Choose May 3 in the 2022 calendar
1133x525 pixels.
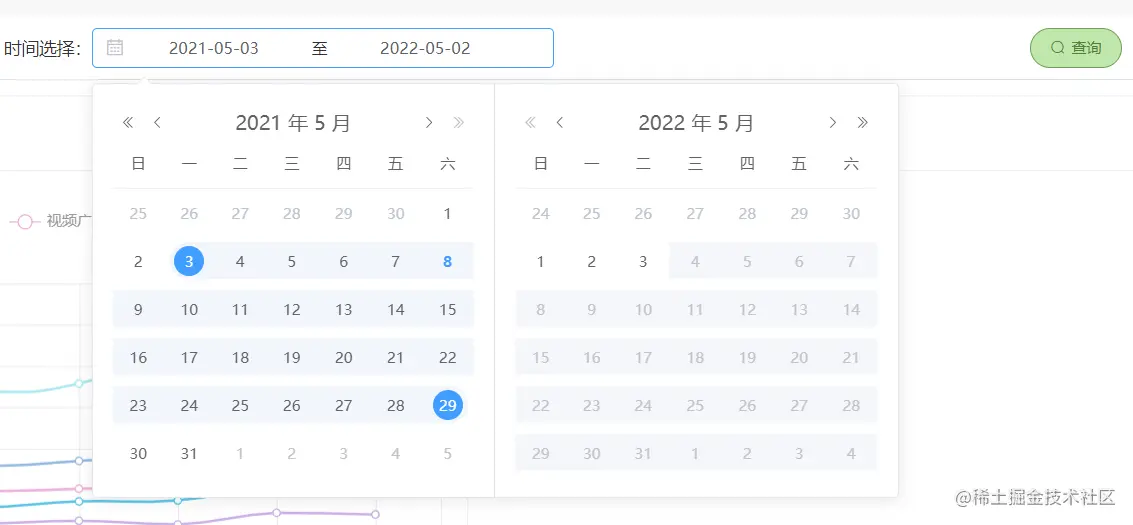(x=643, y=262)
